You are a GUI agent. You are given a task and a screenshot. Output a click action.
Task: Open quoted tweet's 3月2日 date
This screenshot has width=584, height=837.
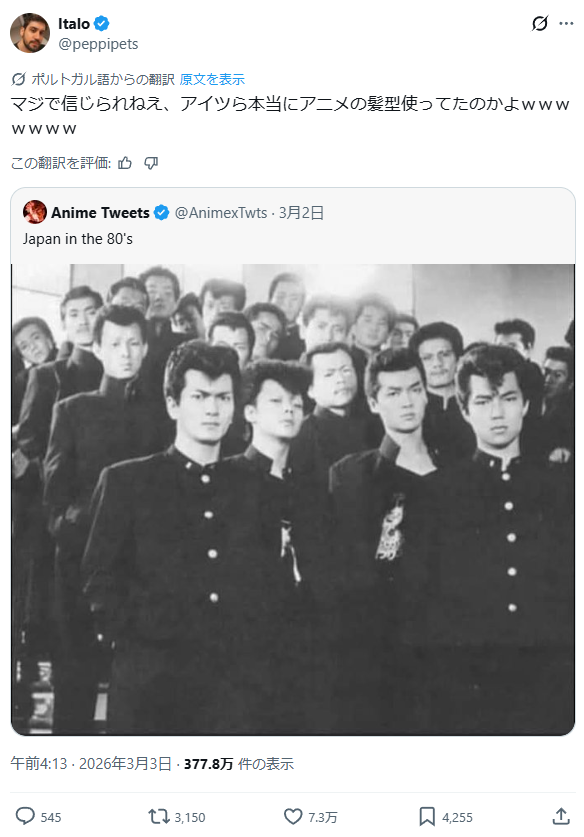[x=302, y=212]
